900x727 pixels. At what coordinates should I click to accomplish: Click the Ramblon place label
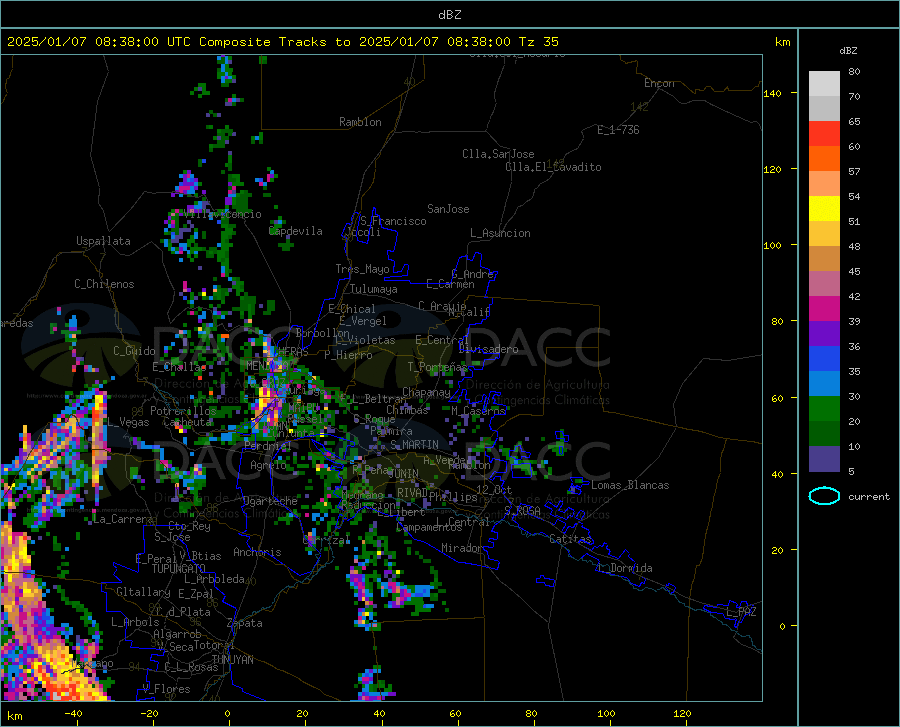[x=360, y=122]
